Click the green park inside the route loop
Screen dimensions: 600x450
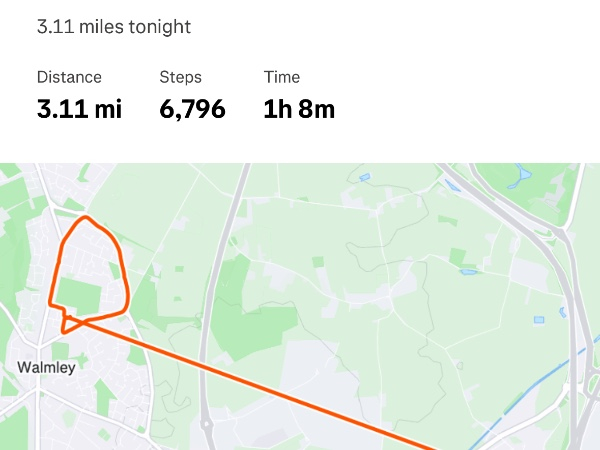(80, 294)
